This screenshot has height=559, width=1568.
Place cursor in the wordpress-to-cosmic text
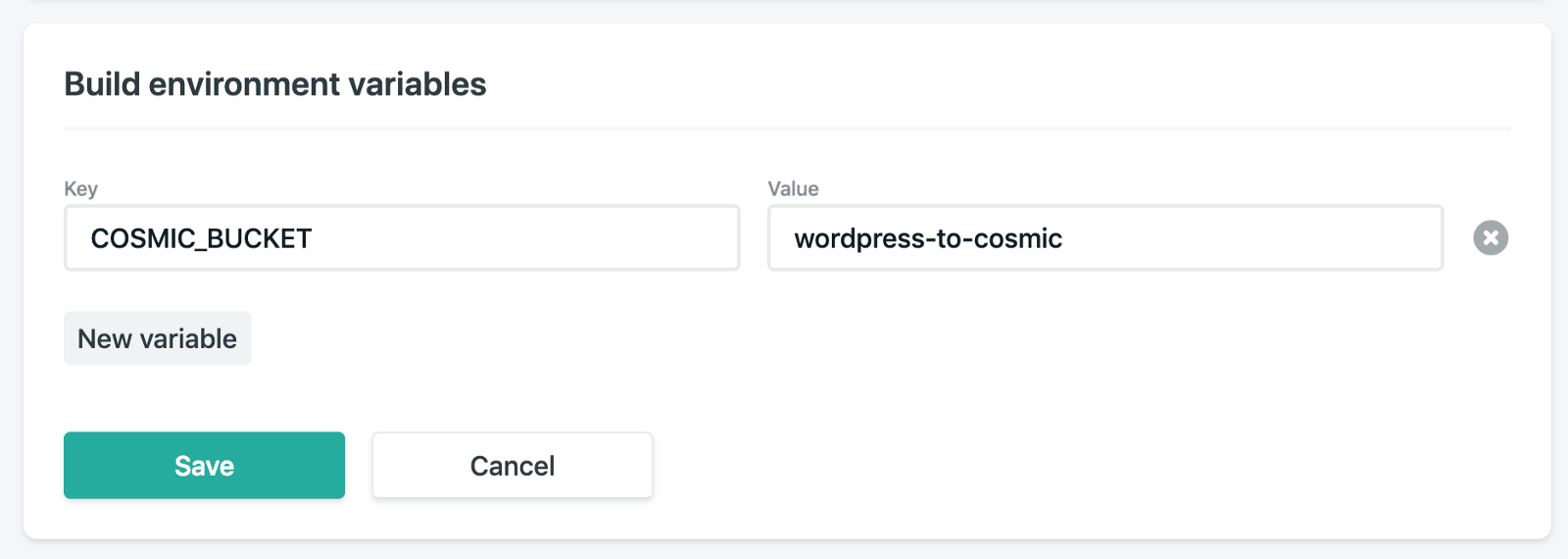928,238
